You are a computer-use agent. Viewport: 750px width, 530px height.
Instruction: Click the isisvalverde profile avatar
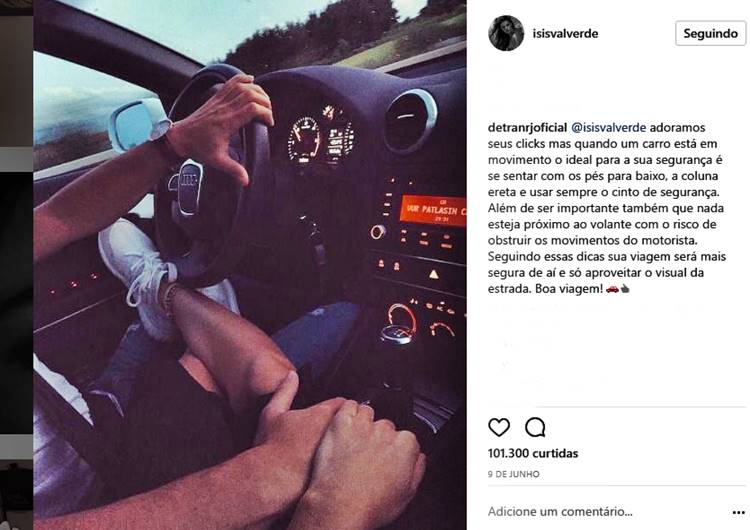(506, 33)
